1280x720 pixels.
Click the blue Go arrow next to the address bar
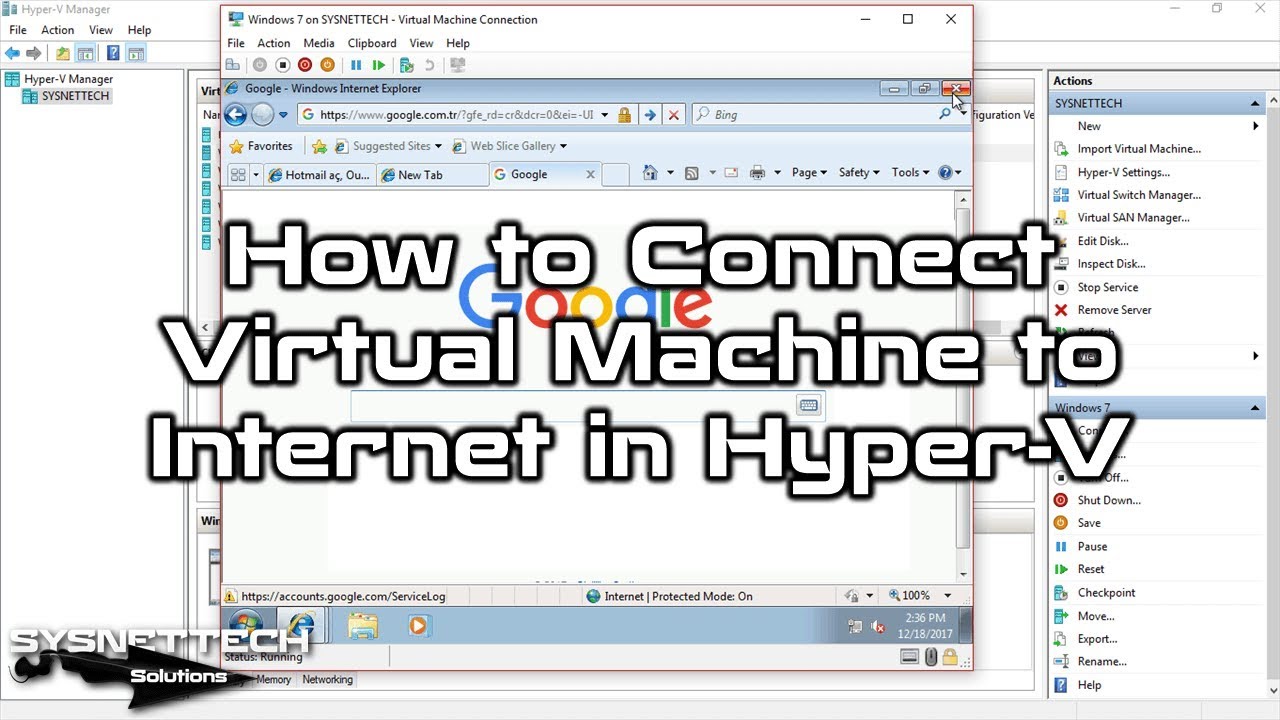[x=650, y=115]
